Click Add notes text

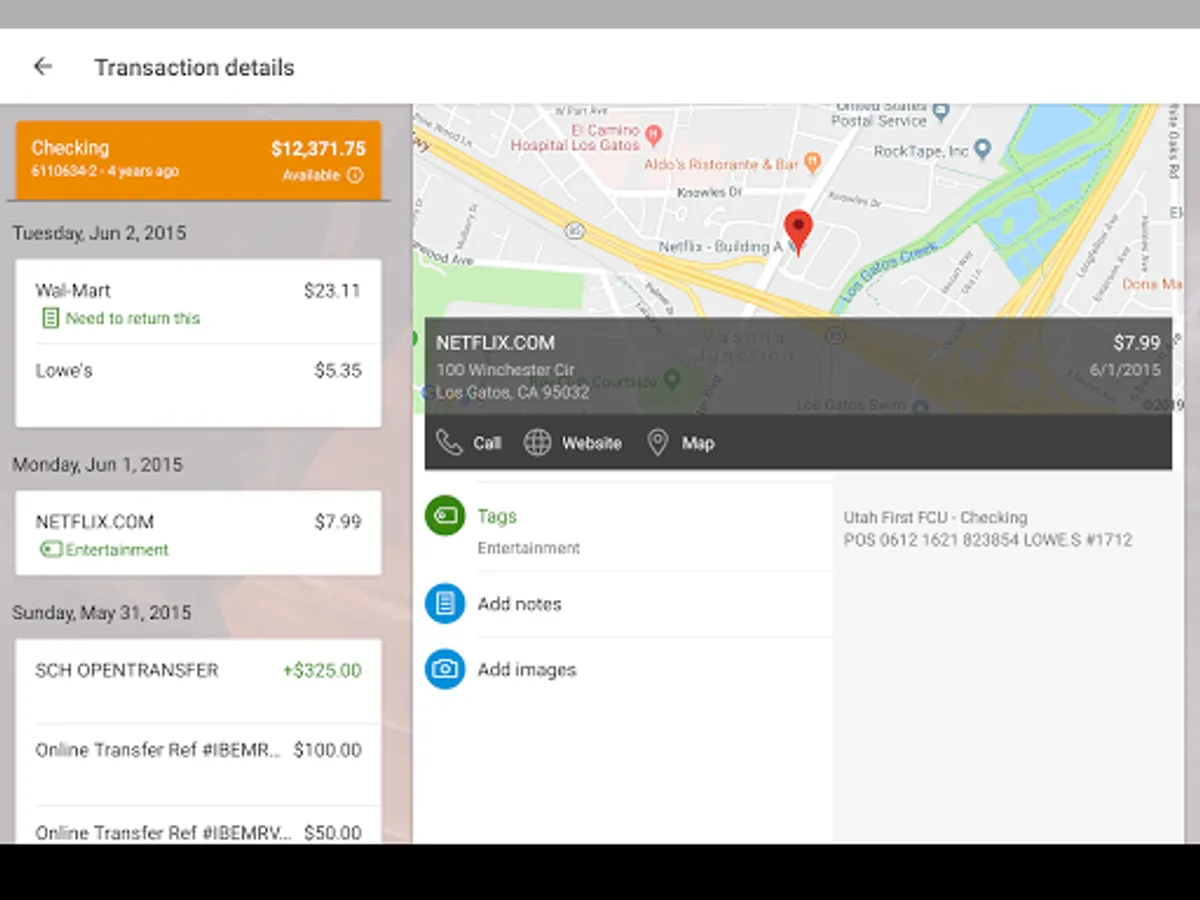click(x=519, y=604)
